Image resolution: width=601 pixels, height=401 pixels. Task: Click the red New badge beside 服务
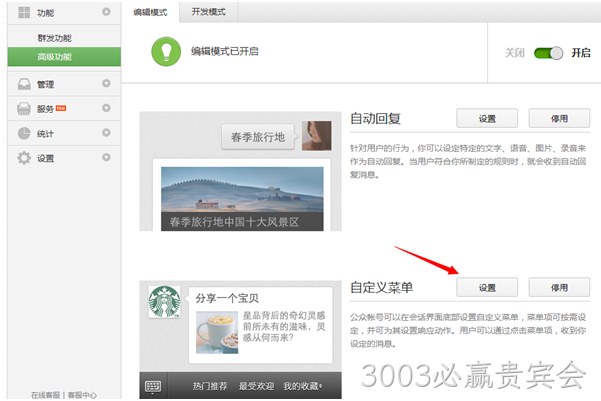pyautogui.click(x=61, y=108)
